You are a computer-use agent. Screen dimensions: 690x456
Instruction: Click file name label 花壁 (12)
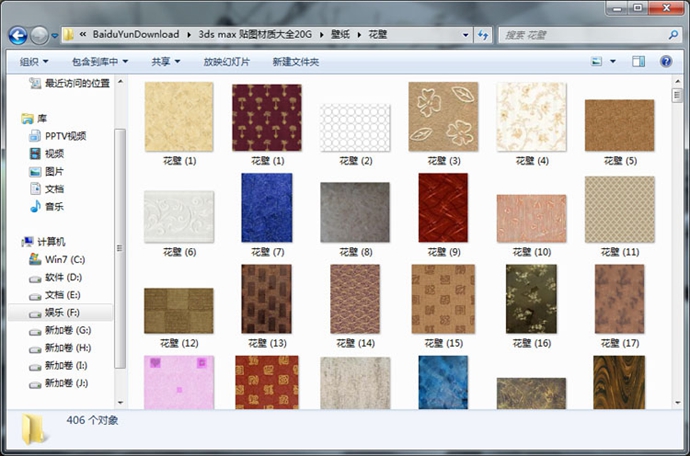[179, 343]
